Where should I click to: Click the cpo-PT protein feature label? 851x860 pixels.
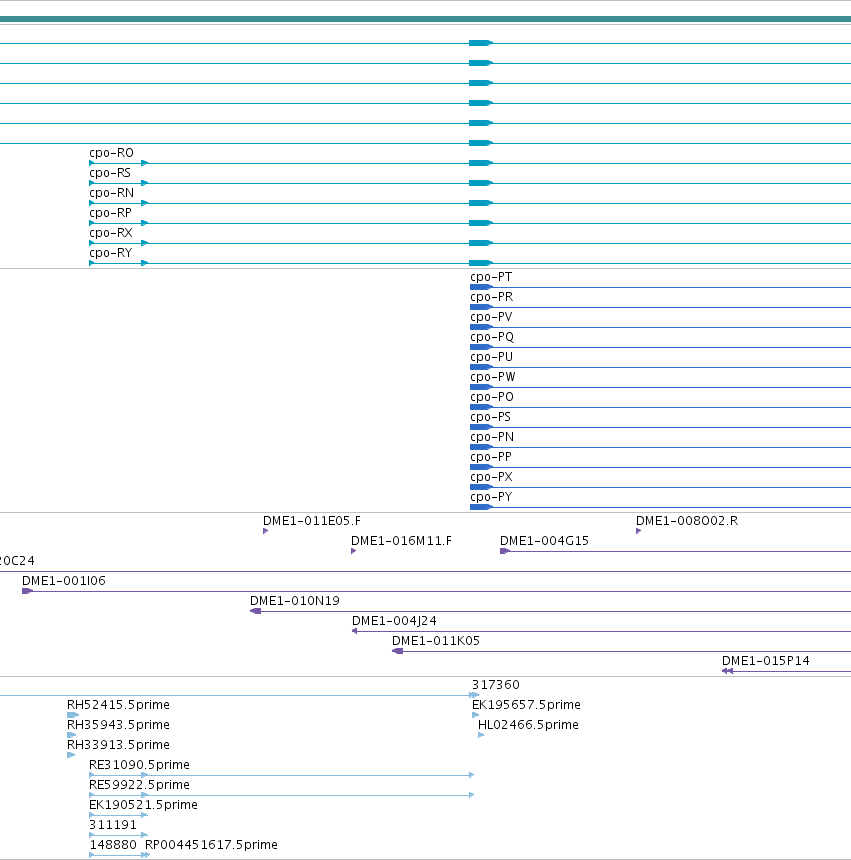tap(491, 277)
